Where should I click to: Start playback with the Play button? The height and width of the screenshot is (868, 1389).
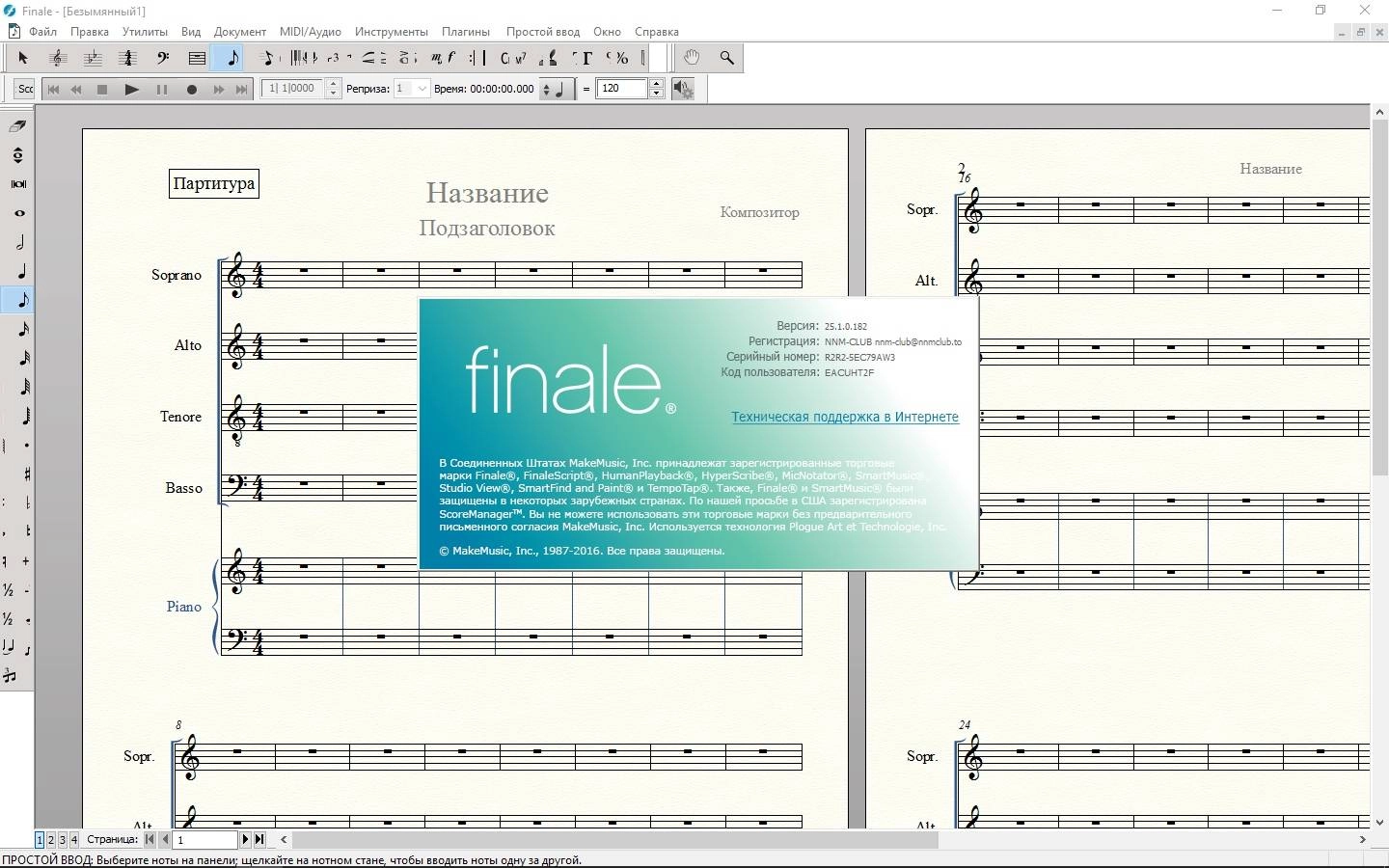click(132, 89)
